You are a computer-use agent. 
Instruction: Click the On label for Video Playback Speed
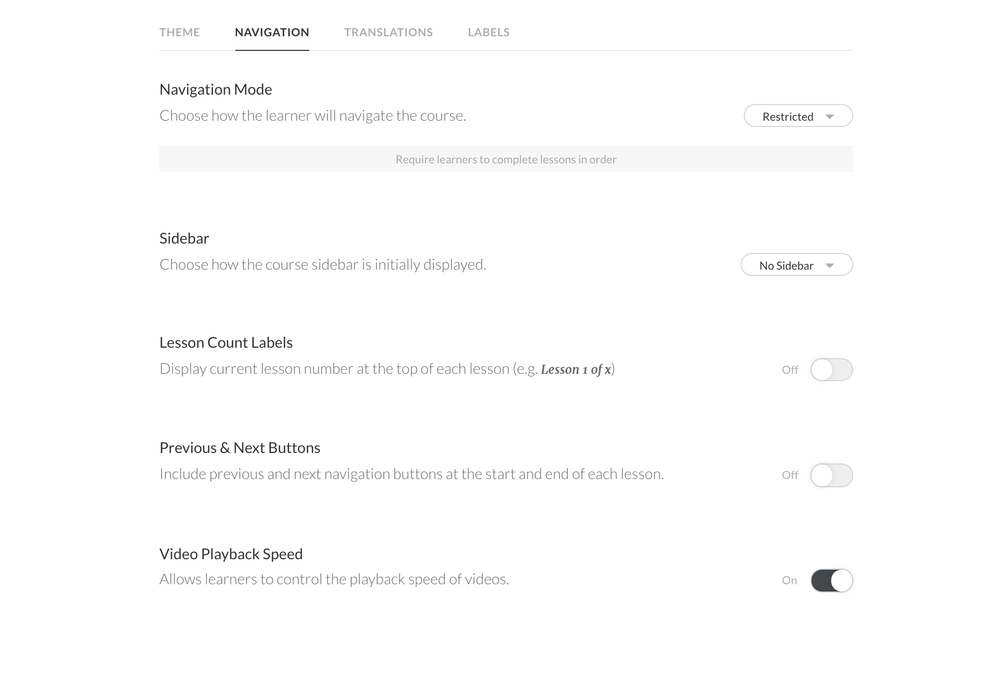tap(789, 580)
